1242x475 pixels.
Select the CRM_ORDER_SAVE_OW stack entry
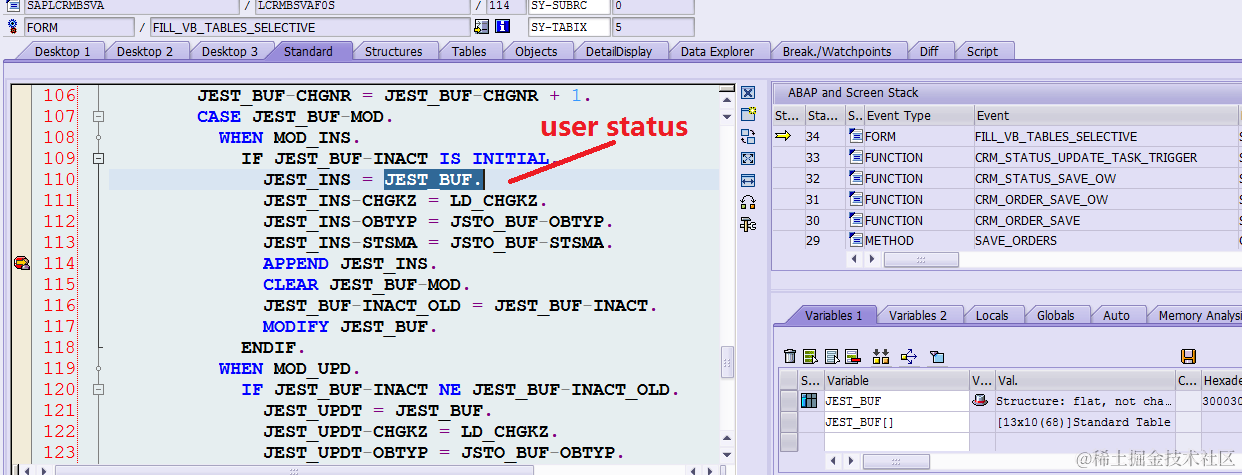[1041, 199]
